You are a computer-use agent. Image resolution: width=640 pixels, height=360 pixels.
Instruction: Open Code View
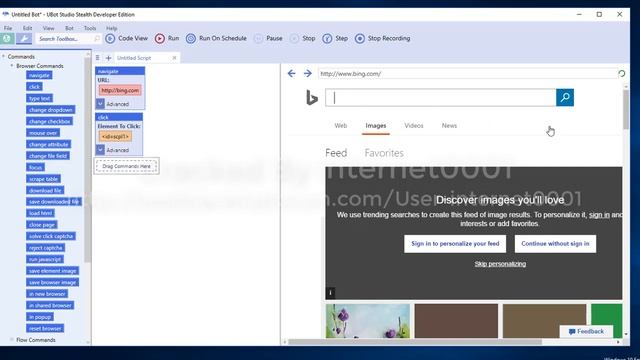pyautogui.click(x=127, y=38)
